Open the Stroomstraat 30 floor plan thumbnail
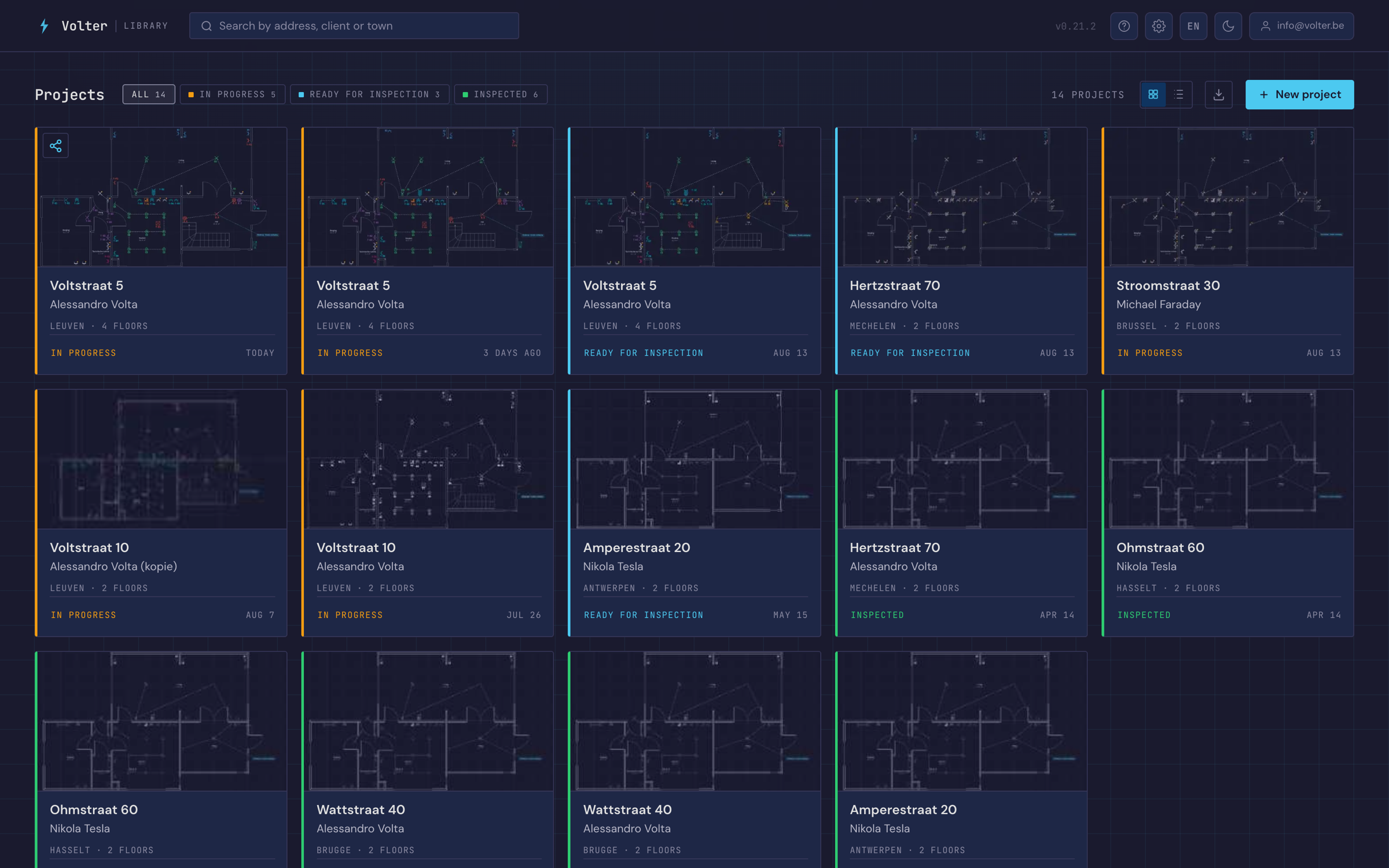The height and width of the screenshot is (868, 1389). click(x=1229, y=197)
